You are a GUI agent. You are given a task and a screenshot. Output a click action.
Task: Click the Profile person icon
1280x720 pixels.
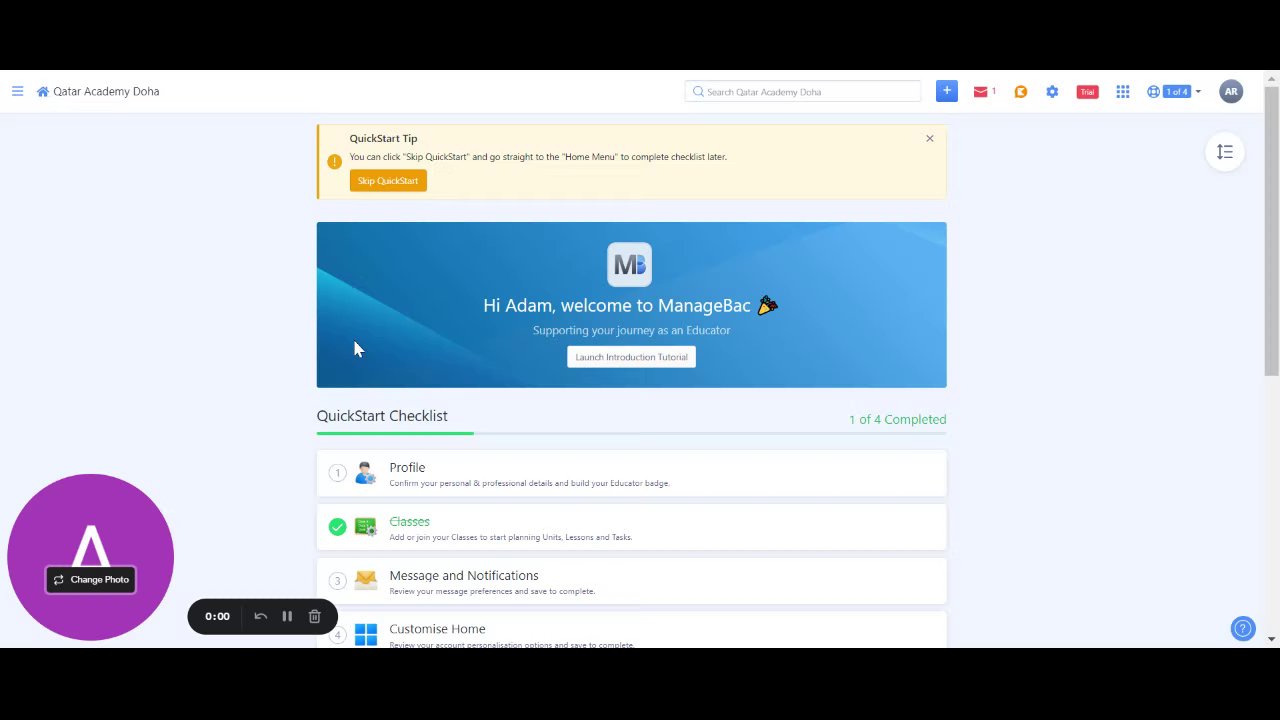[365, 473]
